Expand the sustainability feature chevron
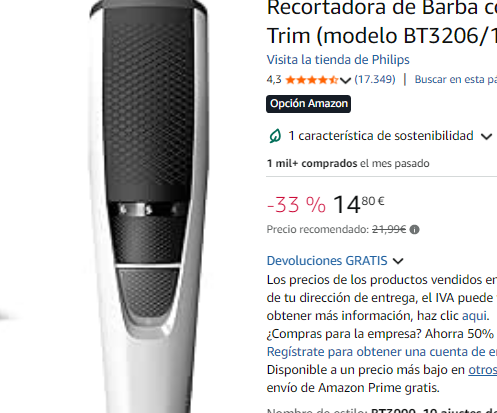The image size is (497, 413). [486, 136]
